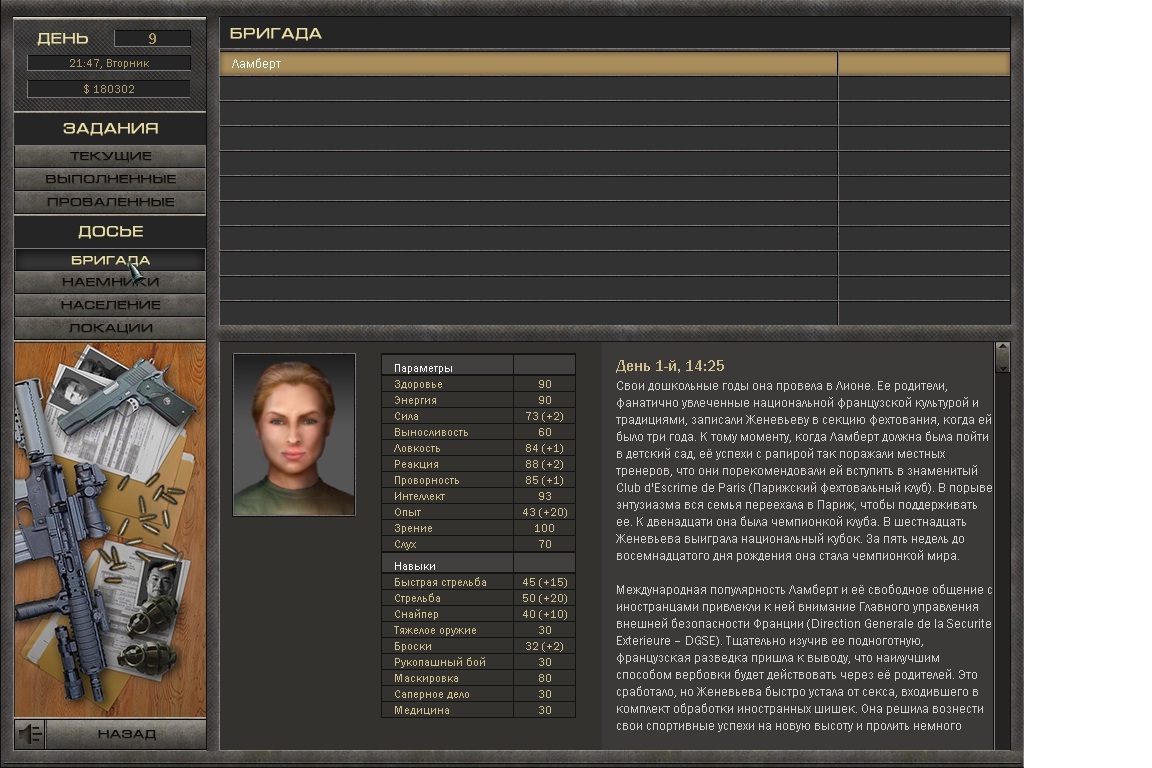Click the biography scrollbar up arrow
This screenshot has width=1152, height=768.
1002,351
